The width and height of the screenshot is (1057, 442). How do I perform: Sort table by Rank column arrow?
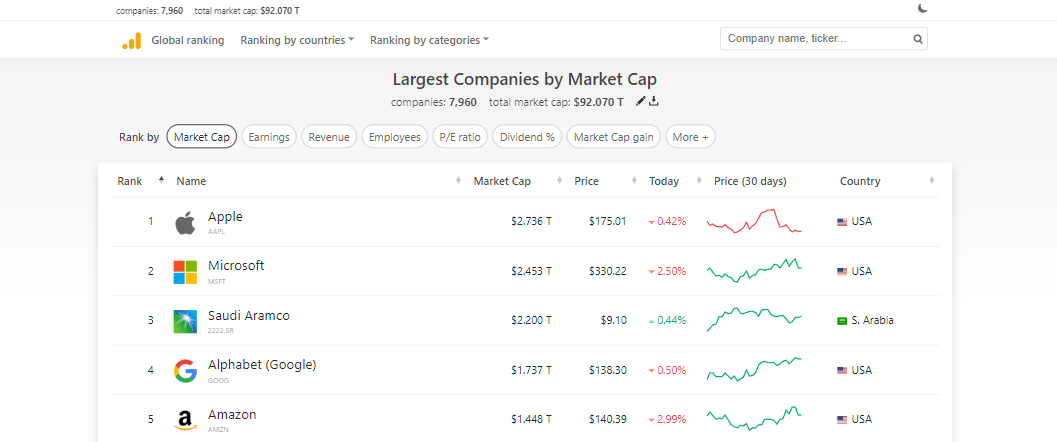coord(161,180)
